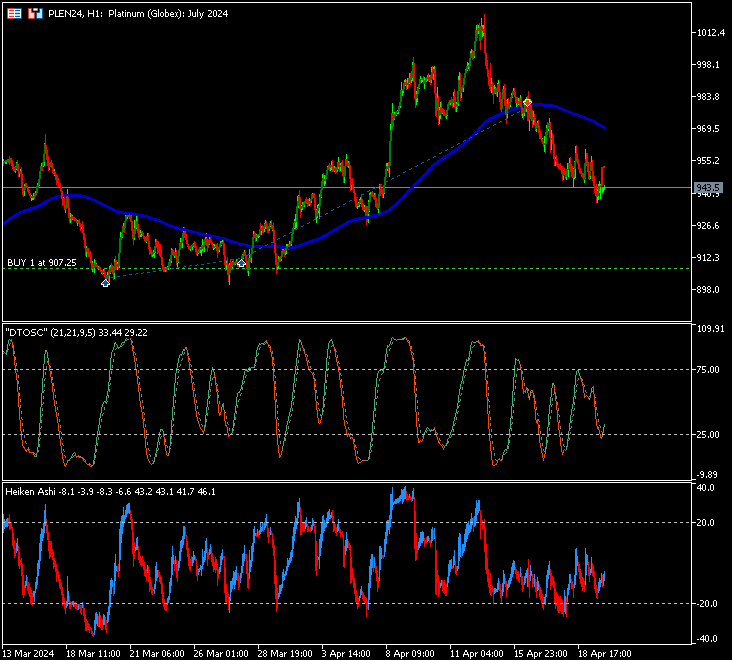Click the 969.5 price scale value

(x=708, y=128)
